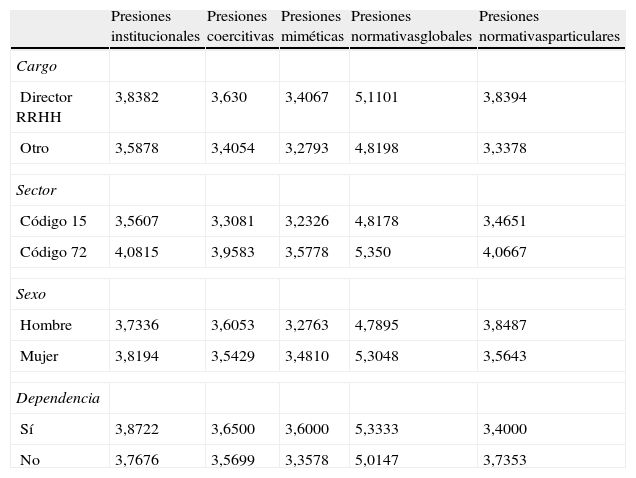Click the Hombre row label

[46, 325]
